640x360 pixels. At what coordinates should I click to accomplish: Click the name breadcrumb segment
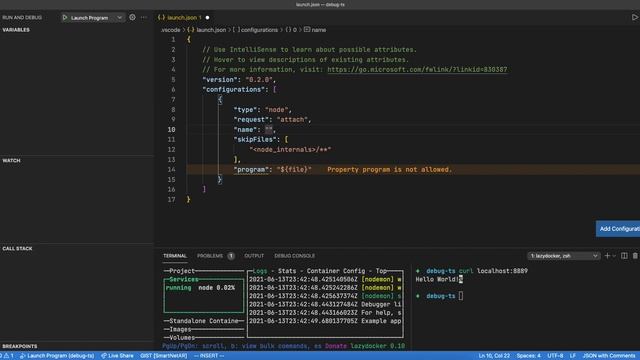coord(315,30)
